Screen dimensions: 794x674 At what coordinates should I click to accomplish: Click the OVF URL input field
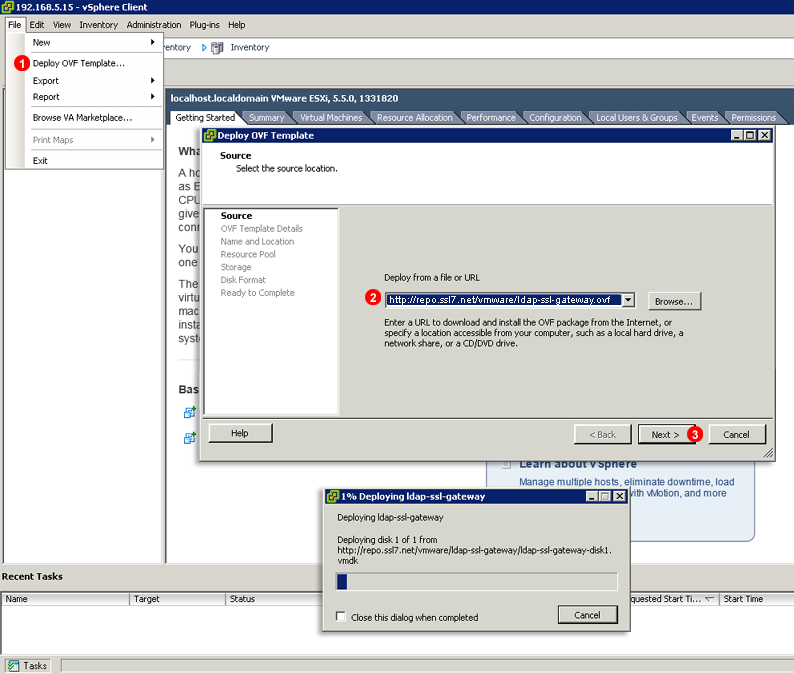503,300
